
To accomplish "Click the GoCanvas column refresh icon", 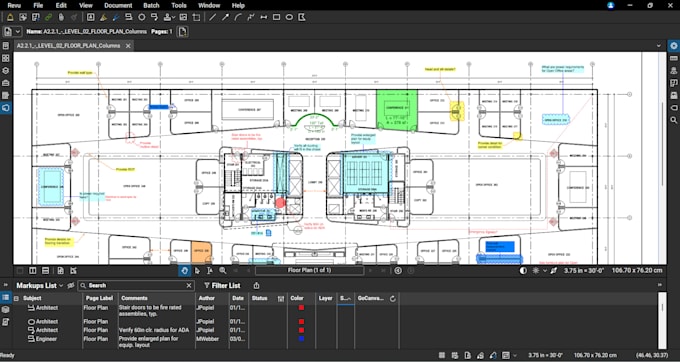I will pyautogui.click(x=393, y=298).
